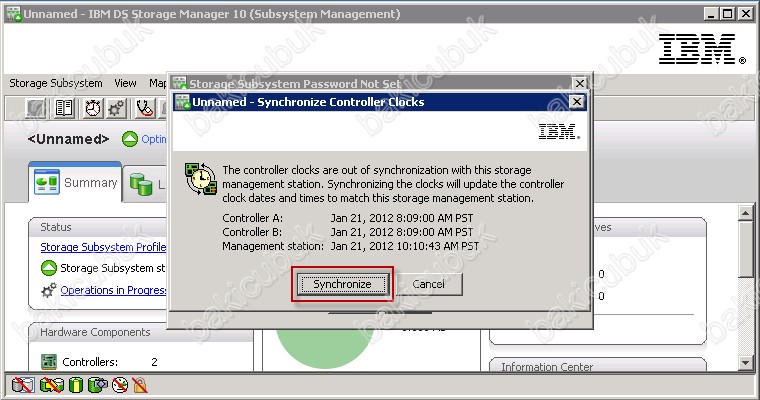Click the cylinder with camera status bar icon

(x=97, y=385)
